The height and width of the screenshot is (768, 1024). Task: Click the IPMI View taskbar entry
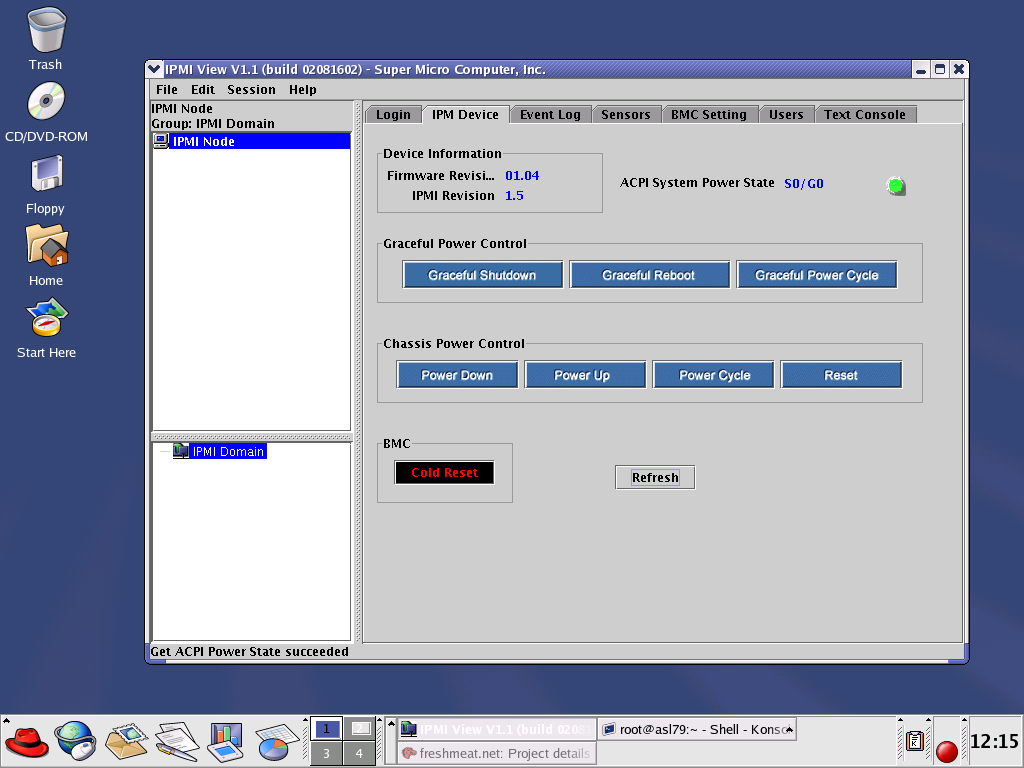tap(496, 729)
